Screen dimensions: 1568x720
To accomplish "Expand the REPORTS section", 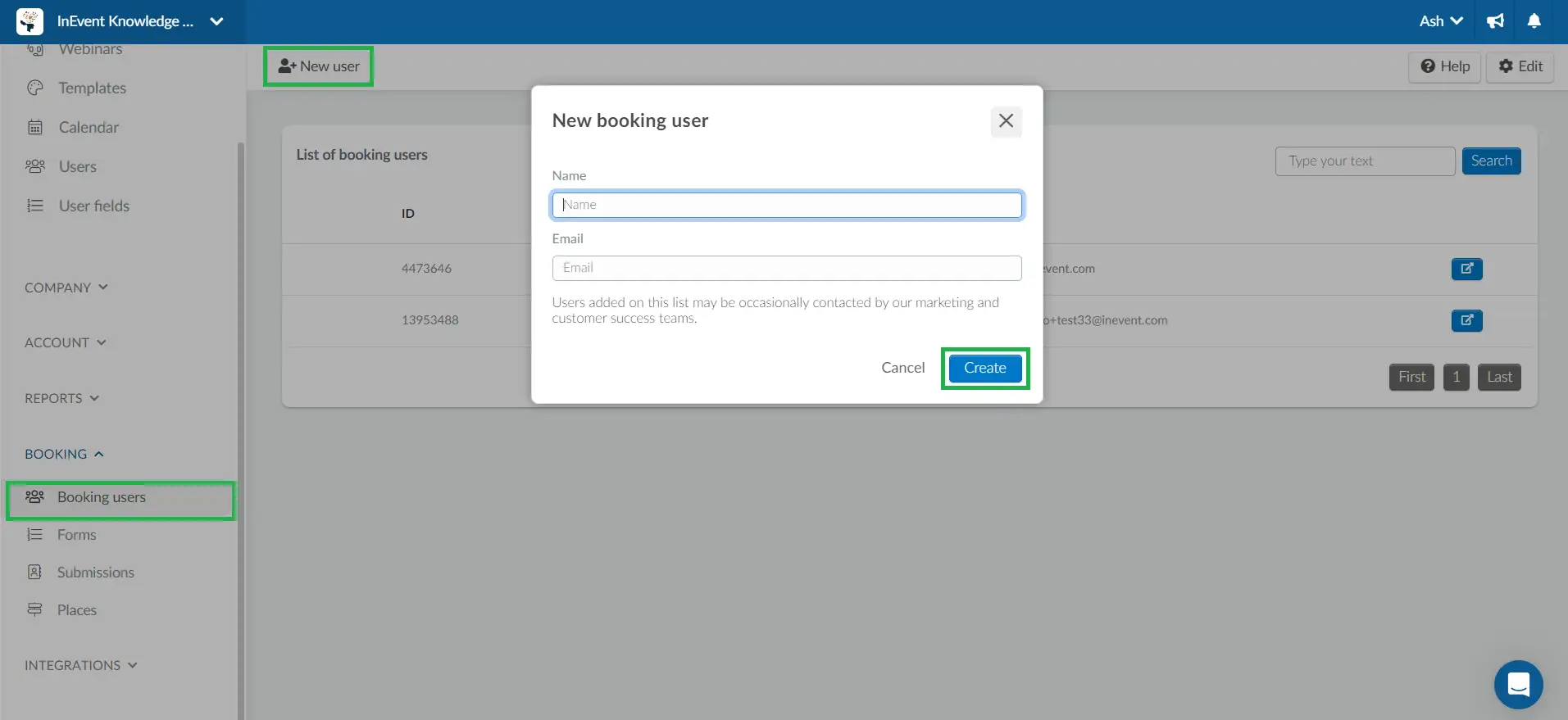I will pyautogui.click(x=62, y=398).
